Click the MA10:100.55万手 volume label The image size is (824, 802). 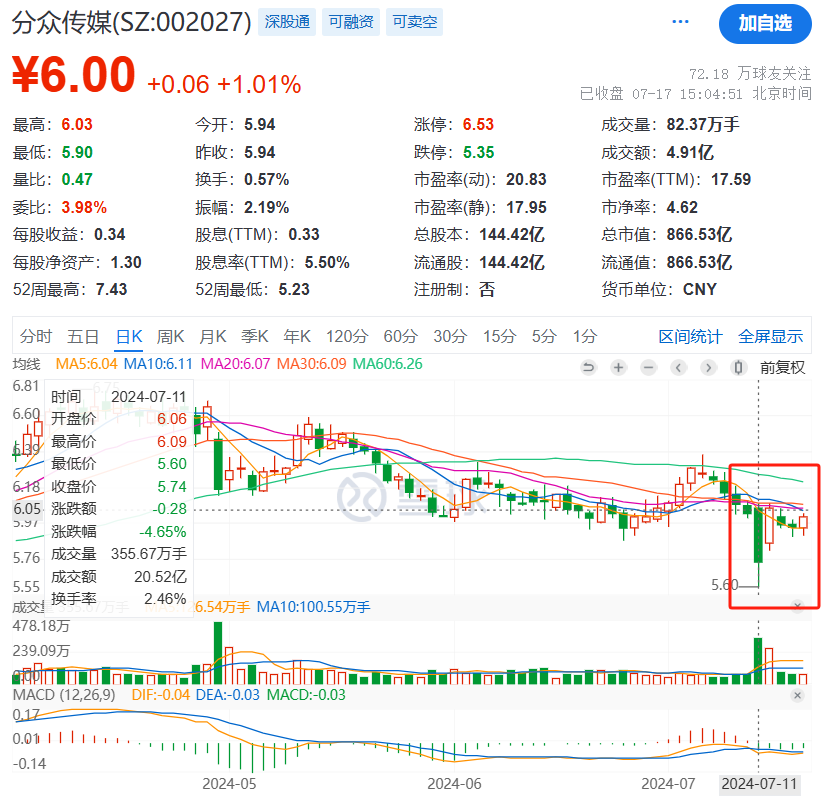point(313,607)
